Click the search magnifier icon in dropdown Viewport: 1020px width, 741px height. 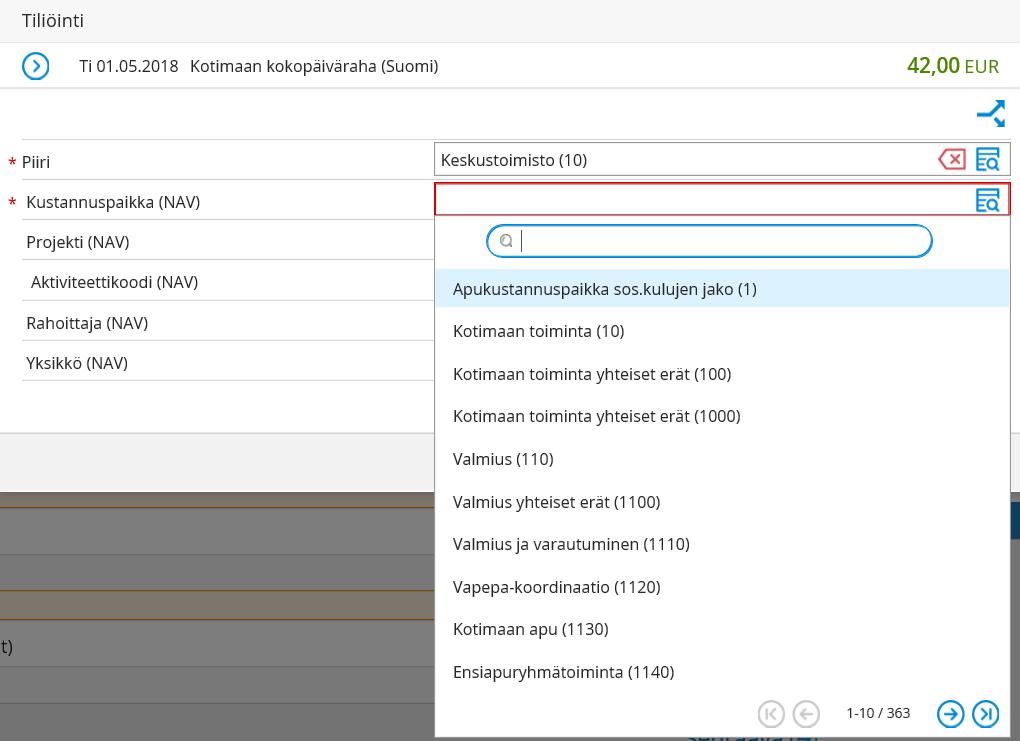click(x=505, y=241)
